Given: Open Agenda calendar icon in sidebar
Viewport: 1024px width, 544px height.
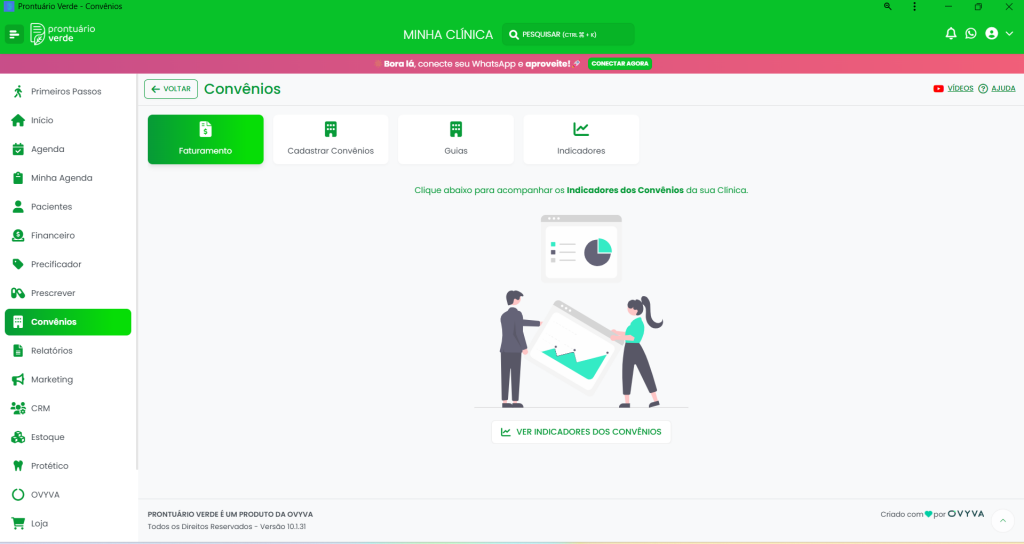Looking at the screenshot, I should (x=18, y=149).
